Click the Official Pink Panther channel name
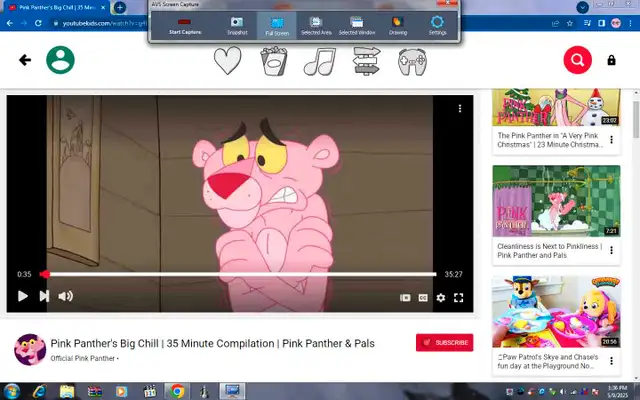 [82, 358]
